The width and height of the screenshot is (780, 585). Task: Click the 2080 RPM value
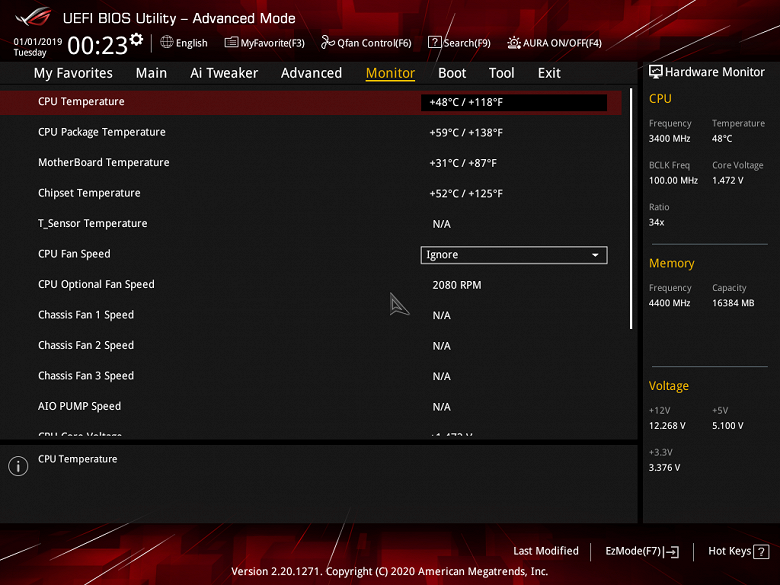click(457, 285)
